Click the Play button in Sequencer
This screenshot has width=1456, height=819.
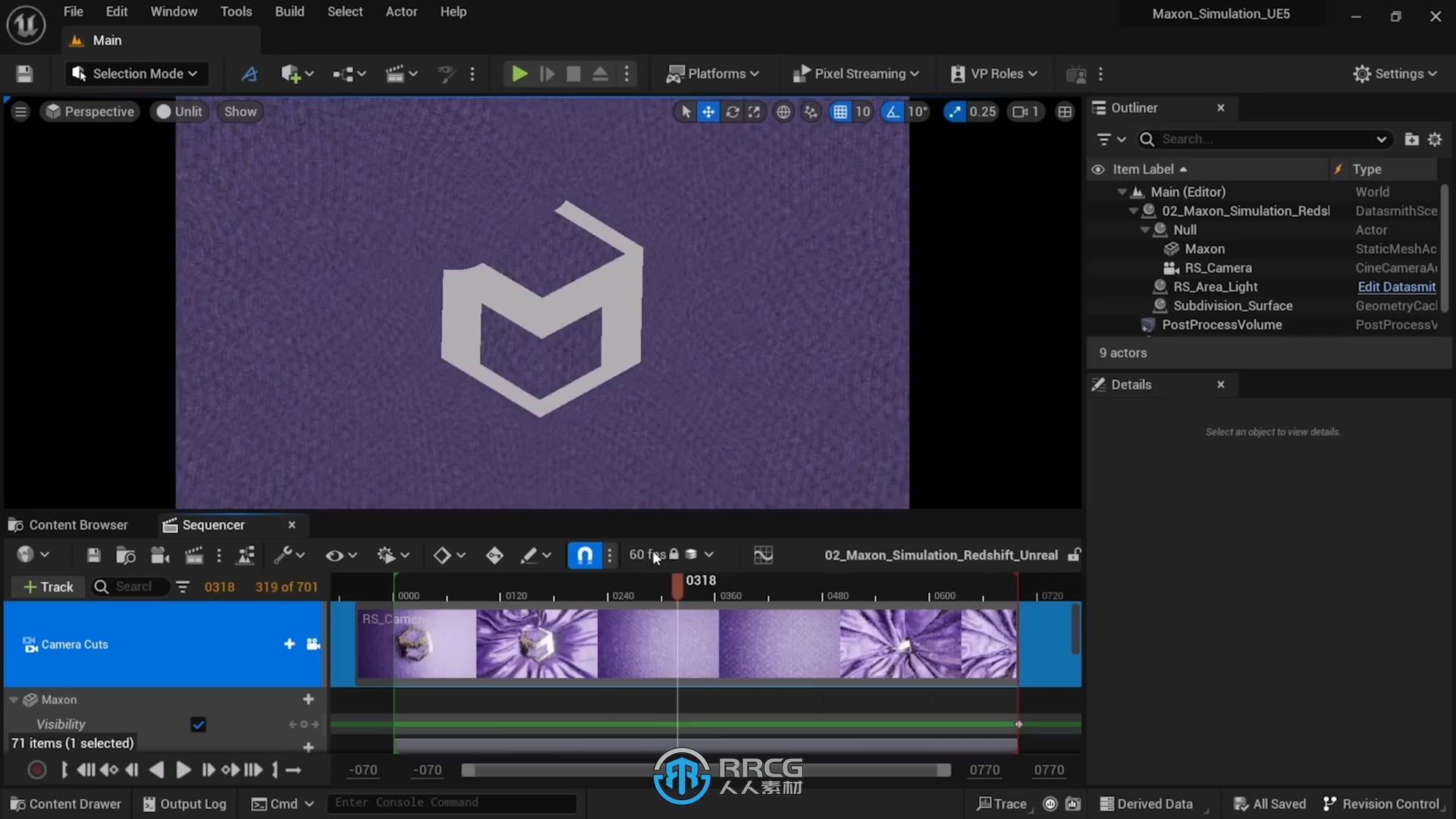pos(183,769)
